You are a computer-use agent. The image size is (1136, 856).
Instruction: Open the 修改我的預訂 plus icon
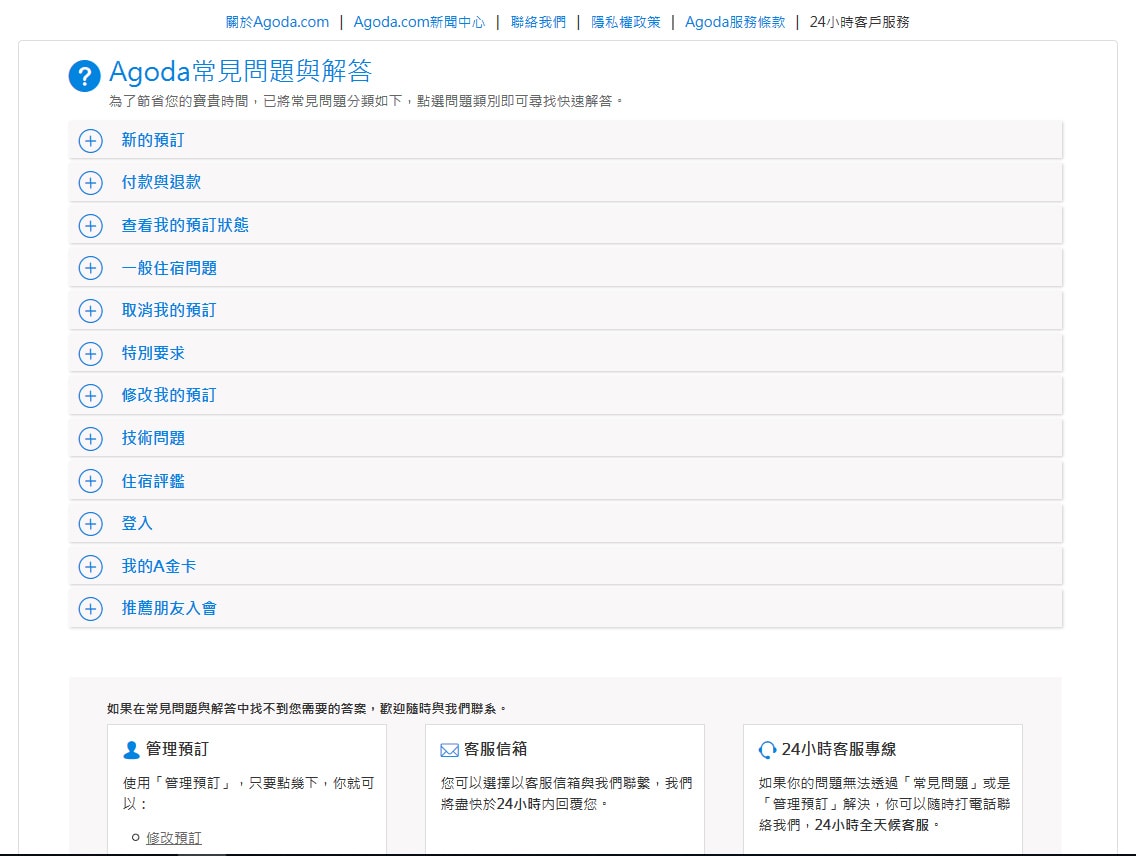pyautogui.click(x=91, y=395)
